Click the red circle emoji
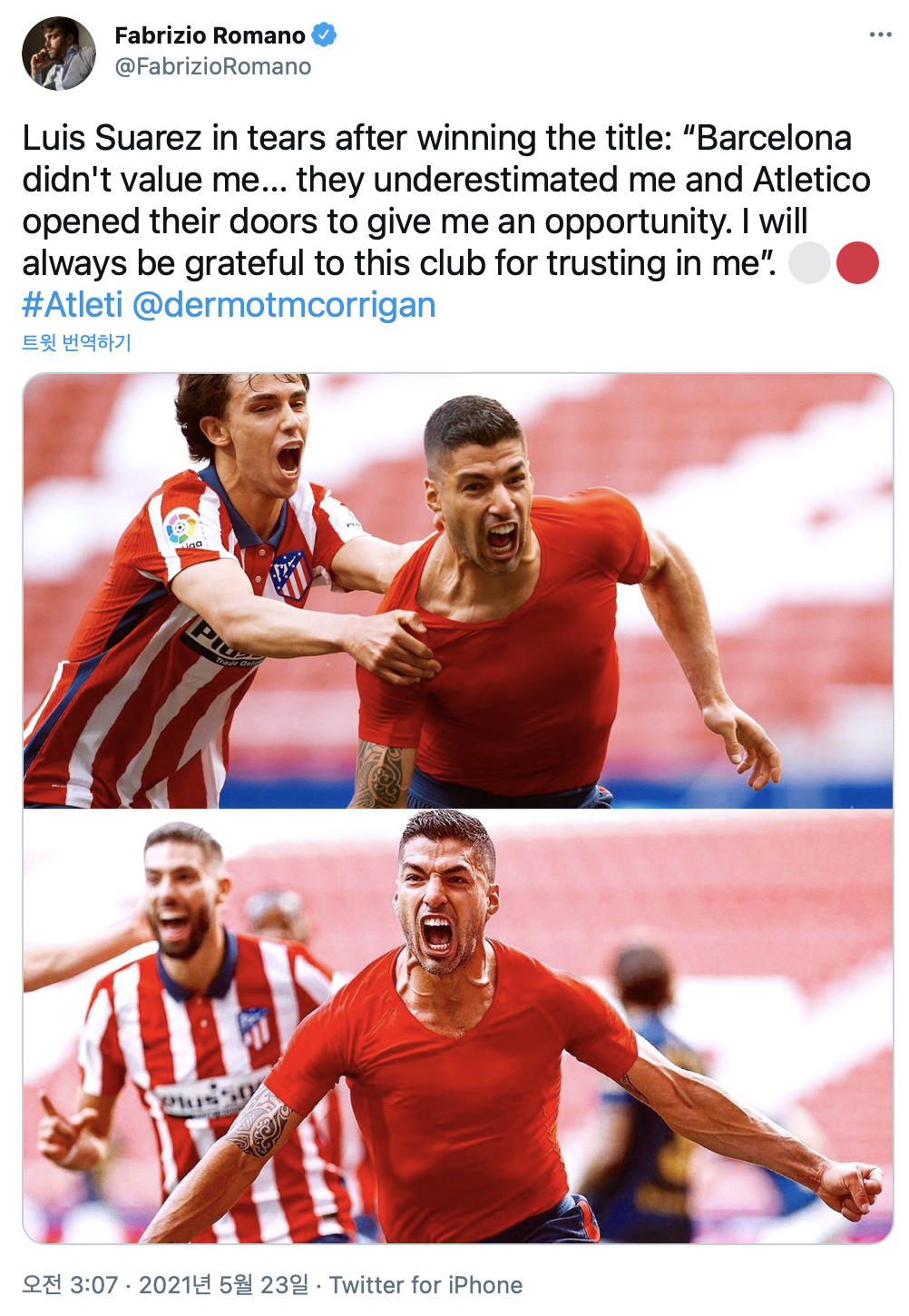This screenshot has height=1316, width=909. pos(857,263)
